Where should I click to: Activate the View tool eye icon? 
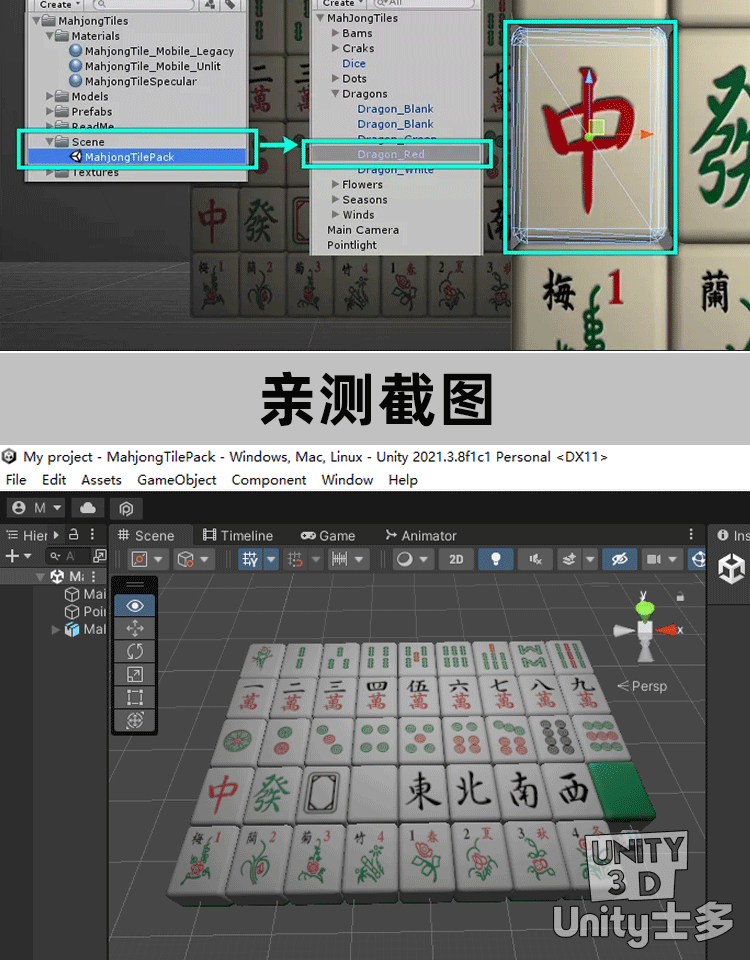point(135,605)
